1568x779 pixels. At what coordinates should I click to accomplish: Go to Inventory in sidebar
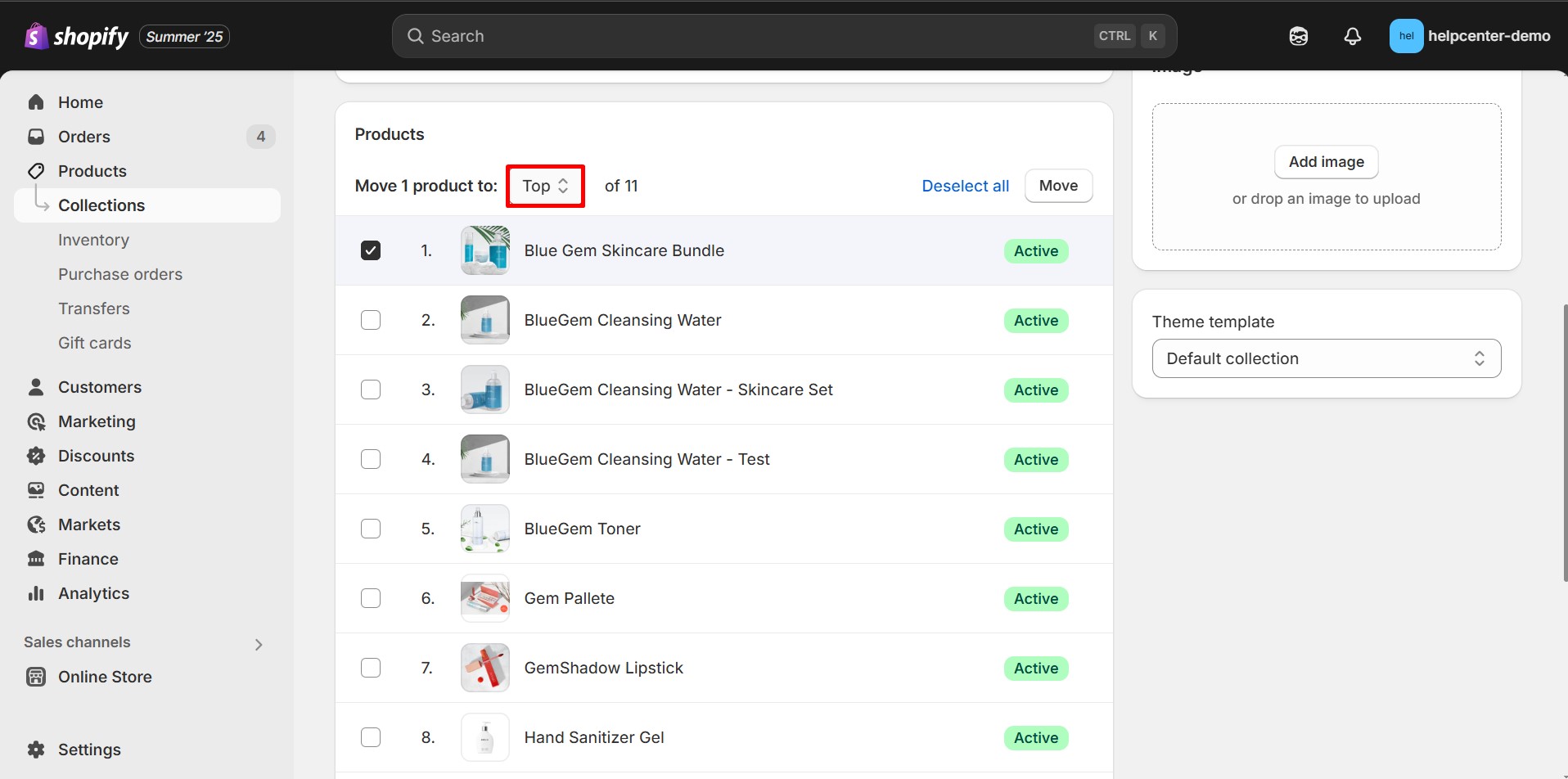pos(93,240)
